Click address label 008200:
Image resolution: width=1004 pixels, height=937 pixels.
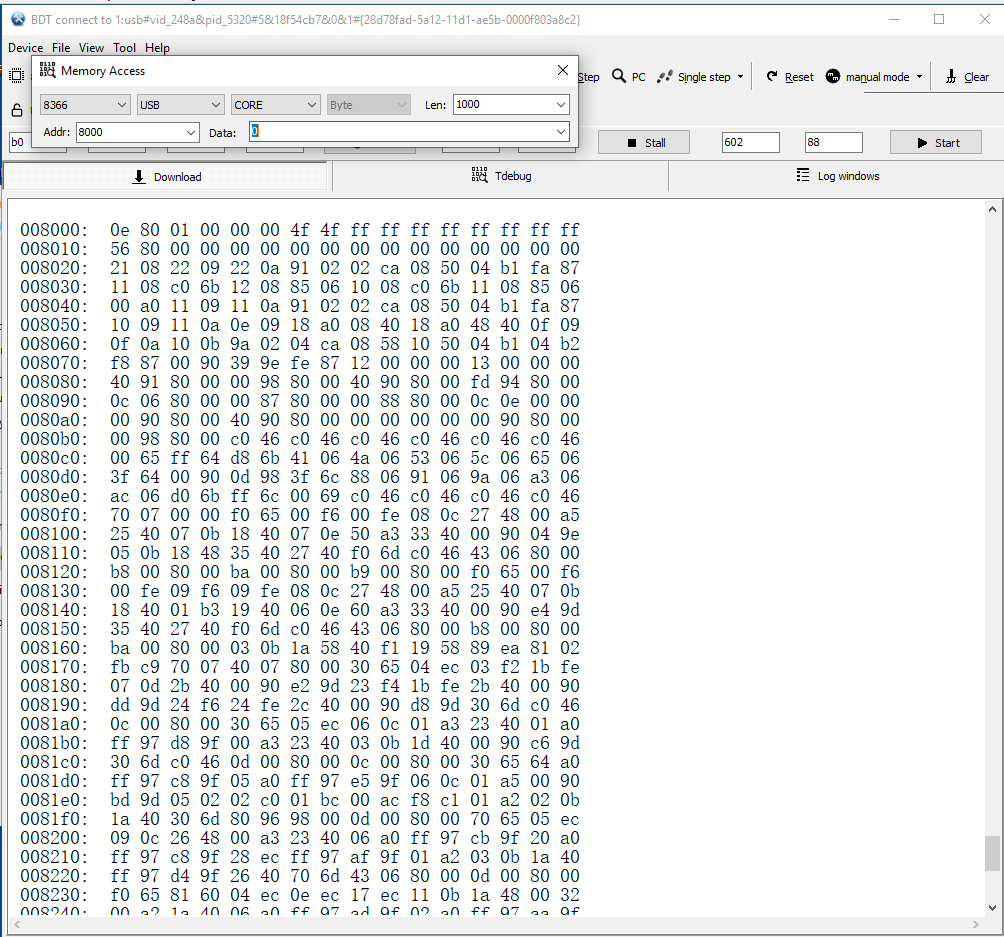click(x=54, y=838)
